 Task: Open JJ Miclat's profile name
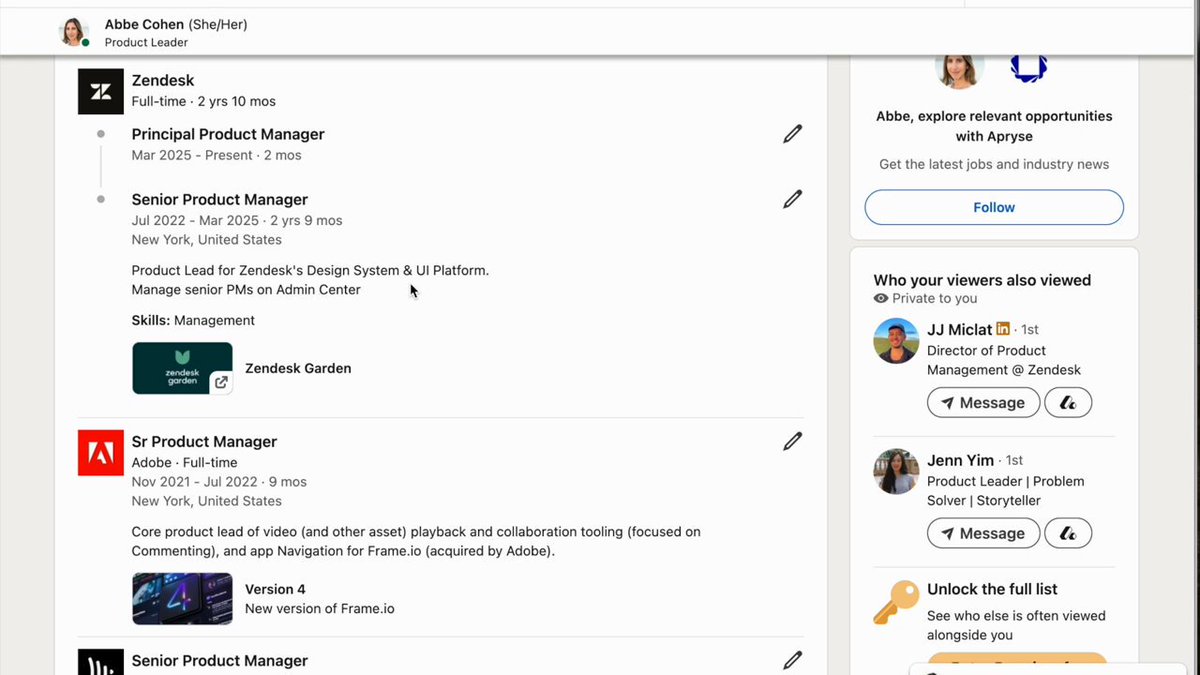pyautogui.click(x=960, y=329)
